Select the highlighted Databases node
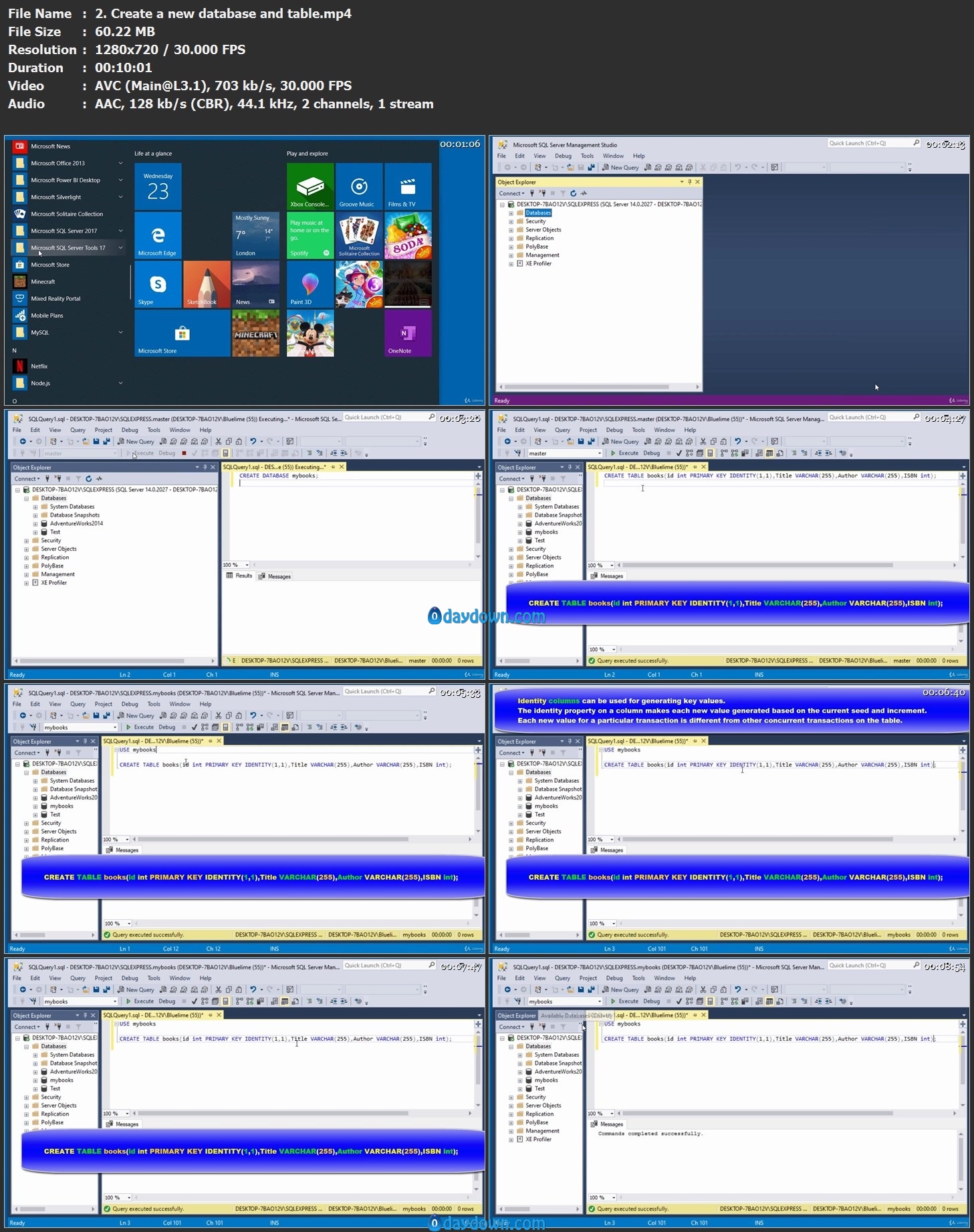Screen dimensions: 974x1232 (538, 213)
